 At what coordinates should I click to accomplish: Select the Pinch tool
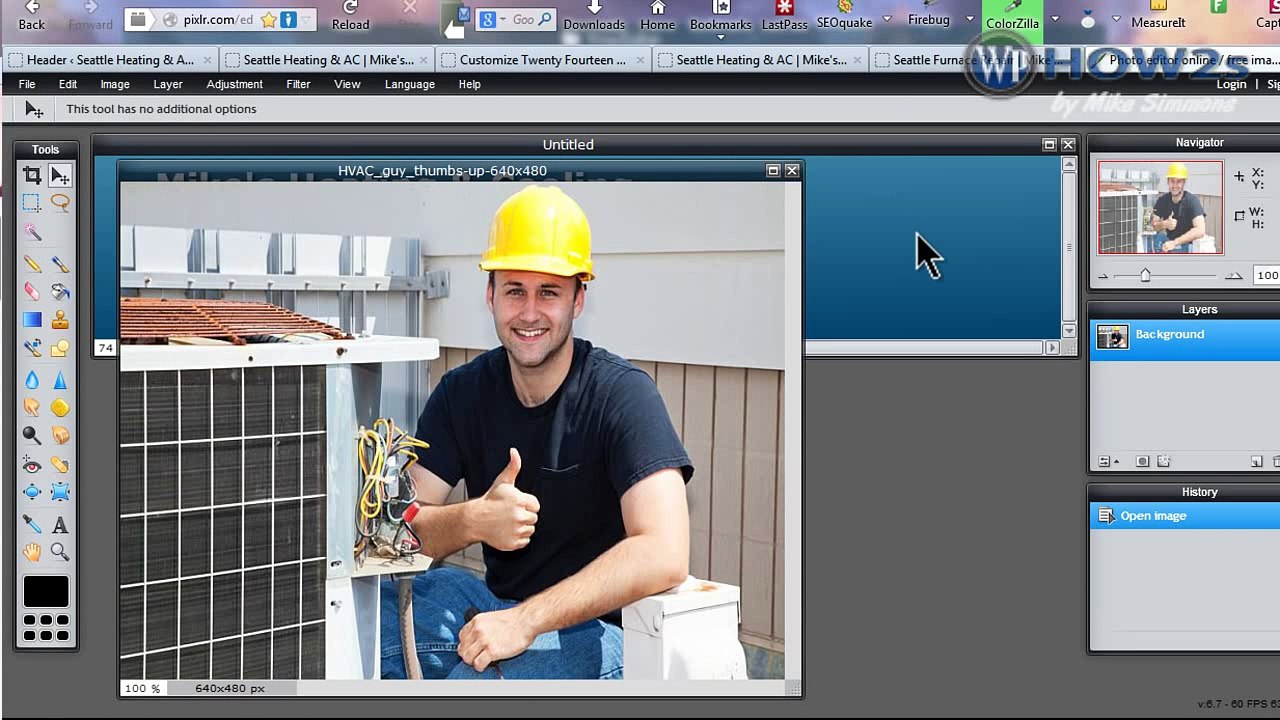coord(60,492)
